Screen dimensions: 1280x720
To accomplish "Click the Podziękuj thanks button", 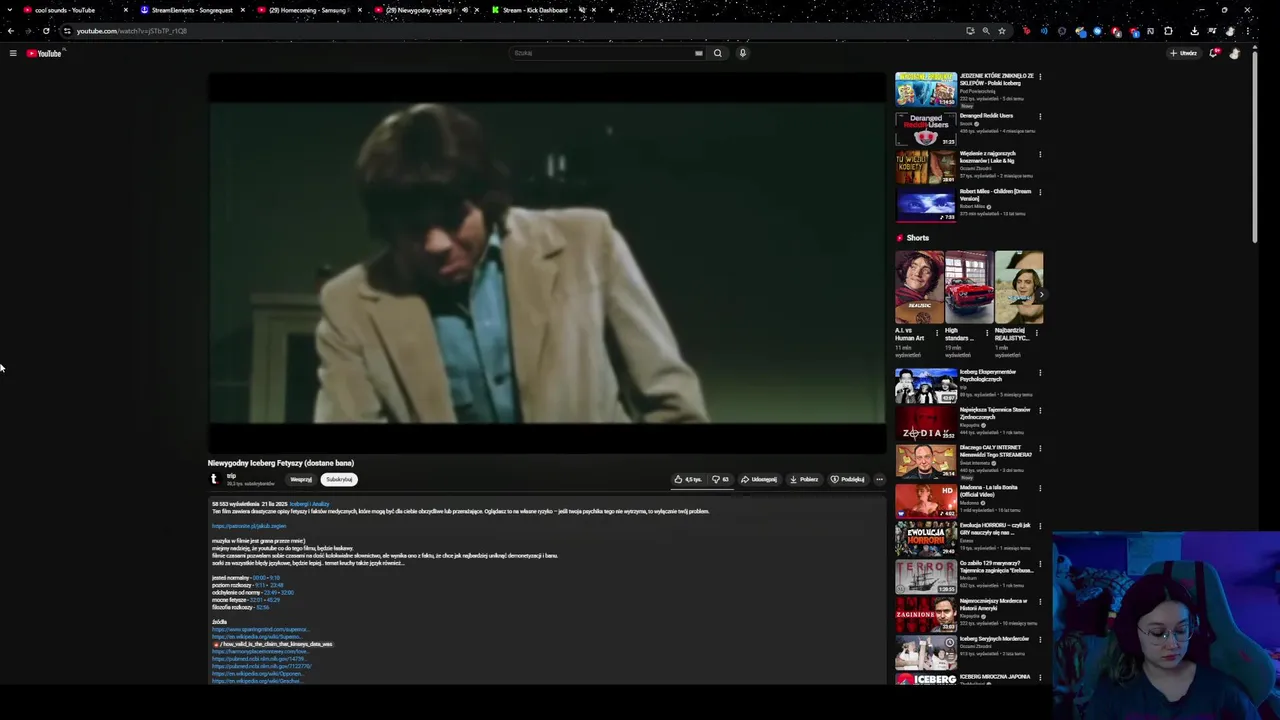I will [847, 479].
